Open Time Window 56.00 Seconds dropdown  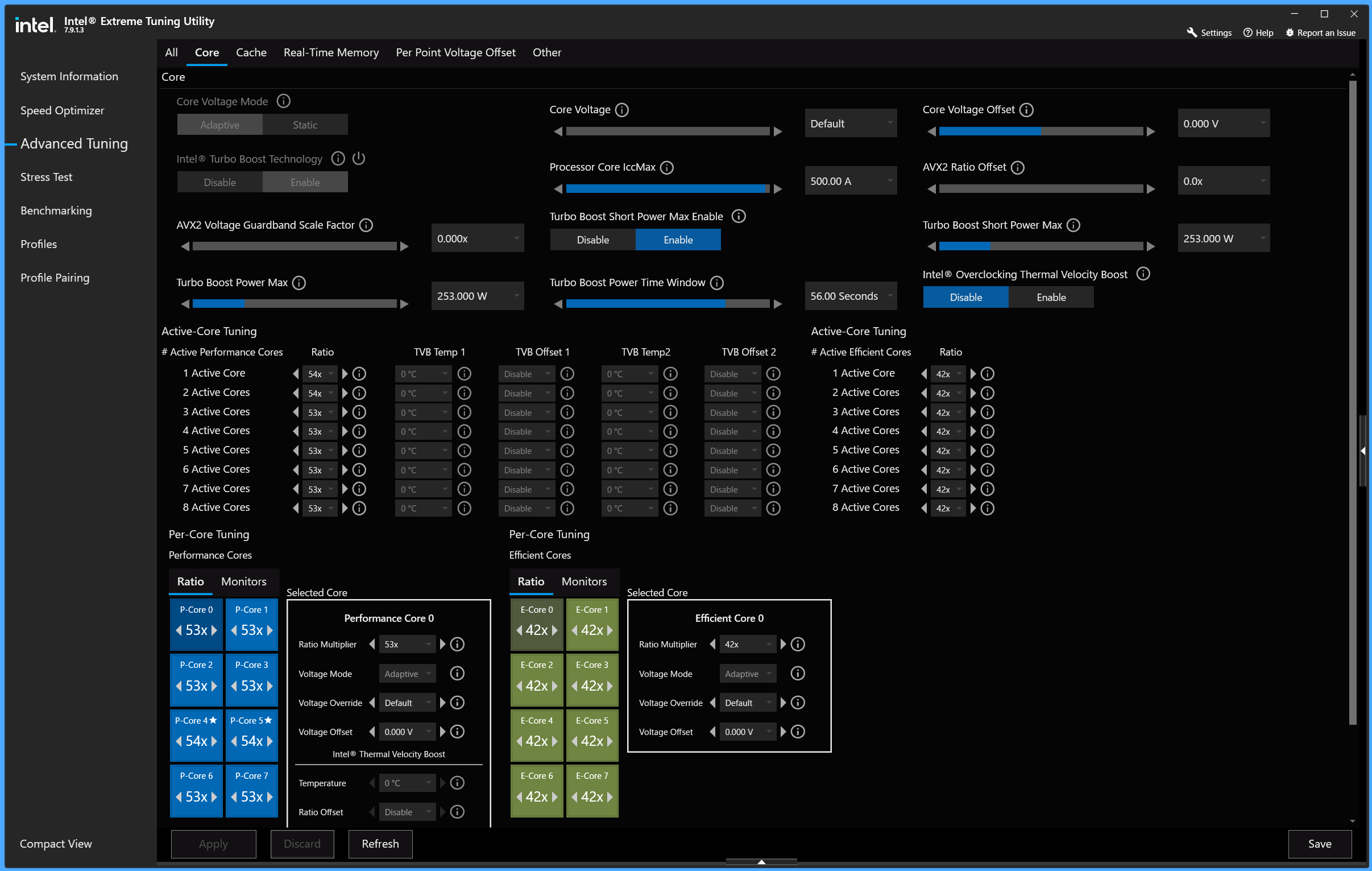[x=851, y=296]
